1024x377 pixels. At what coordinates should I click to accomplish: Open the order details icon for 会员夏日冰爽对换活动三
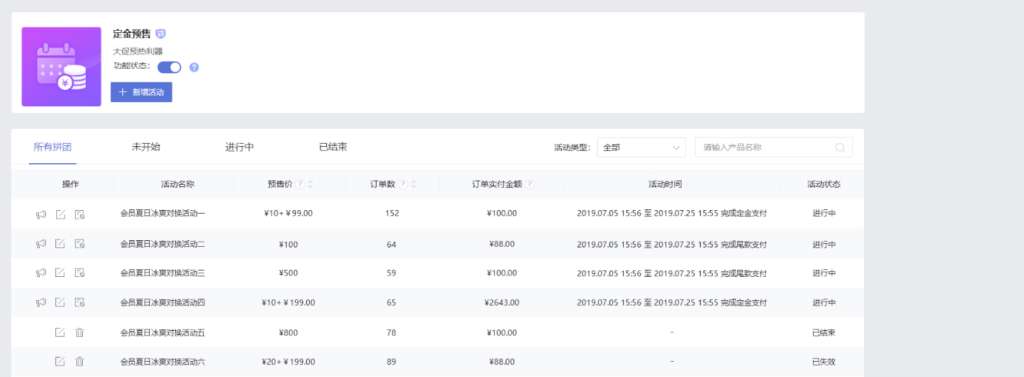click(80, 273)
